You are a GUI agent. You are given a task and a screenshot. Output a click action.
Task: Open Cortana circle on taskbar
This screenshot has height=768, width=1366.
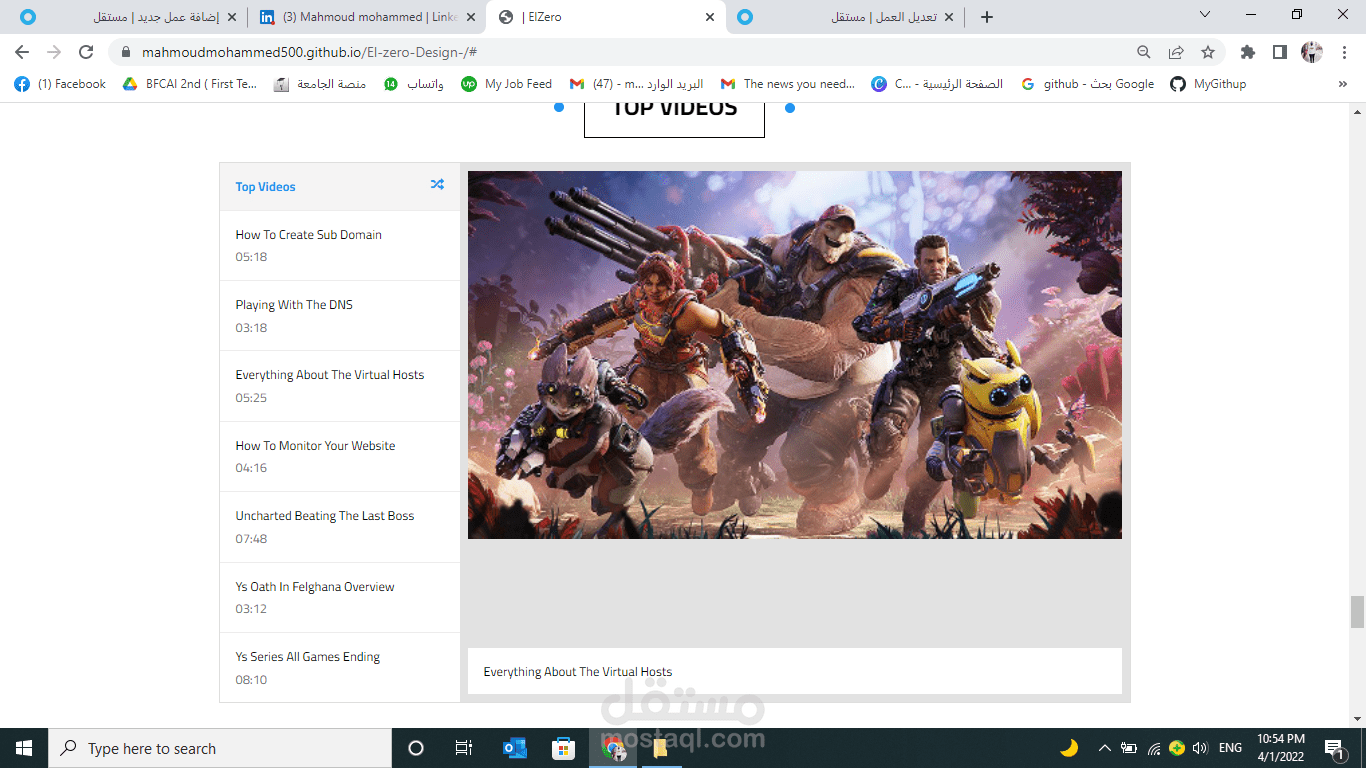point(416,748)
